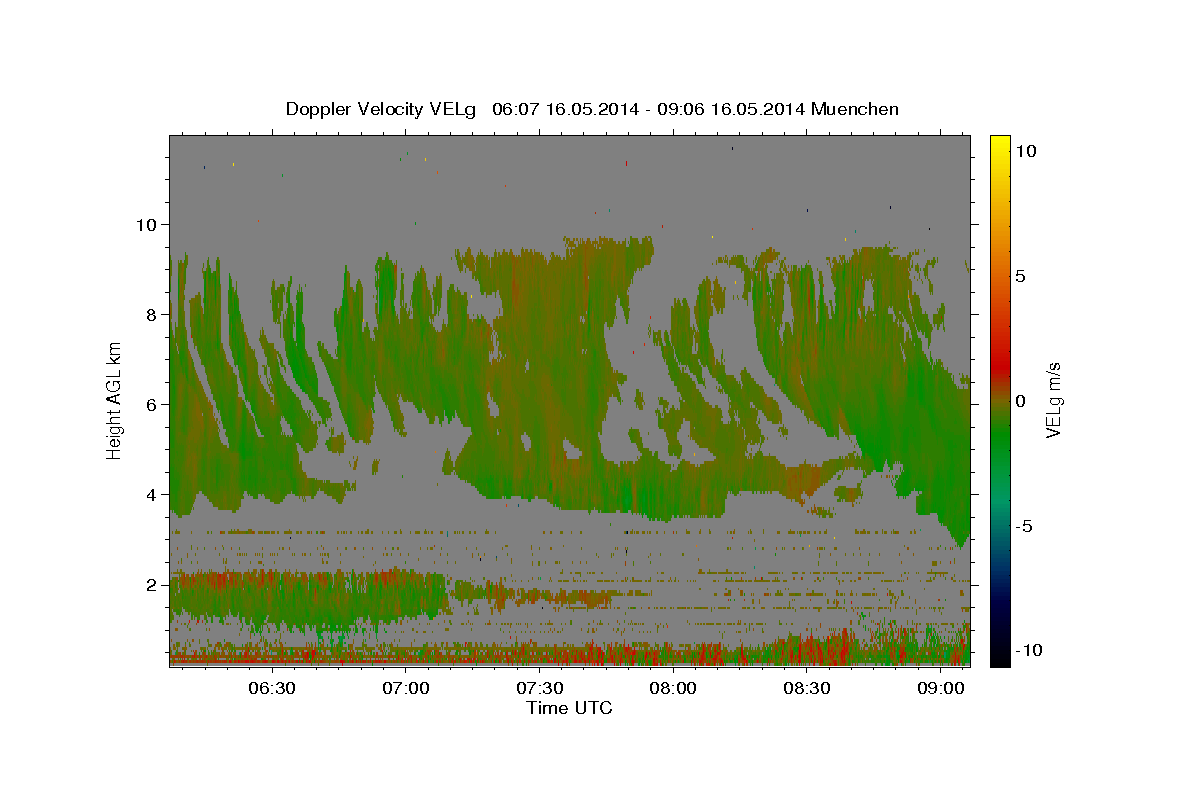Click the "Muenchen" location in the title
The width and height of the screenshot is (1200, 800).
coord(855,109)
